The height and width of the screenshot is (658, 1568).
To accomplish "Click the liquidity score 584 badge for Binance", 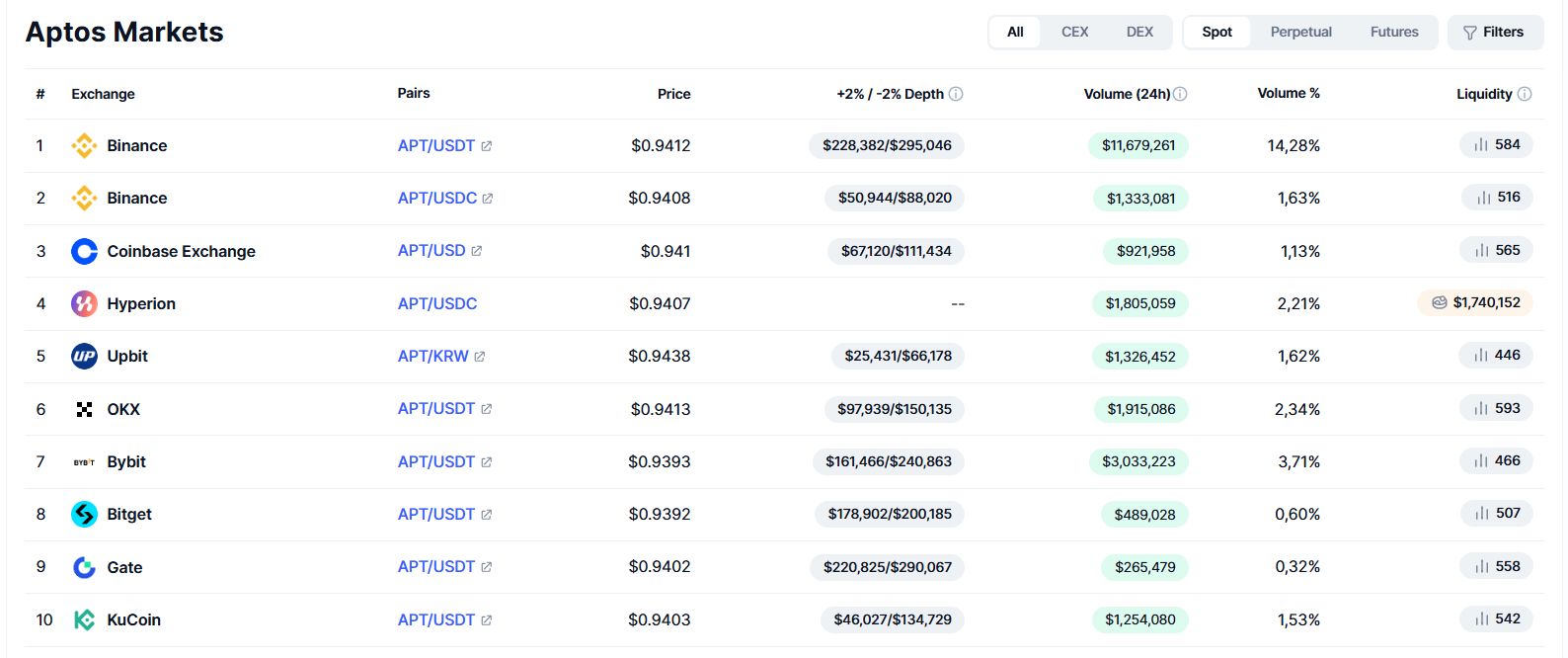I will (1496, 145).
